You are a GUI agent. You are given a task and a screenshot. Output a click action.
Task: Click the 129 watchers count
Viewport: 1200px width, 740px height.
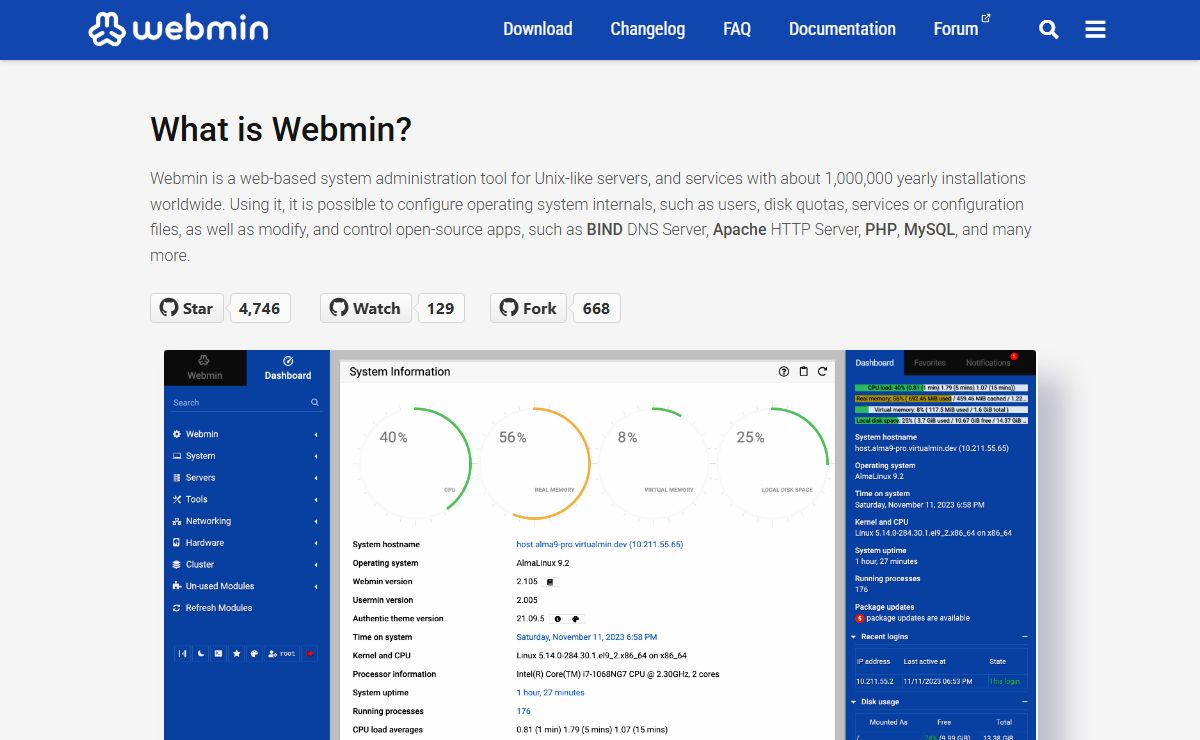[x=441, y=308]
